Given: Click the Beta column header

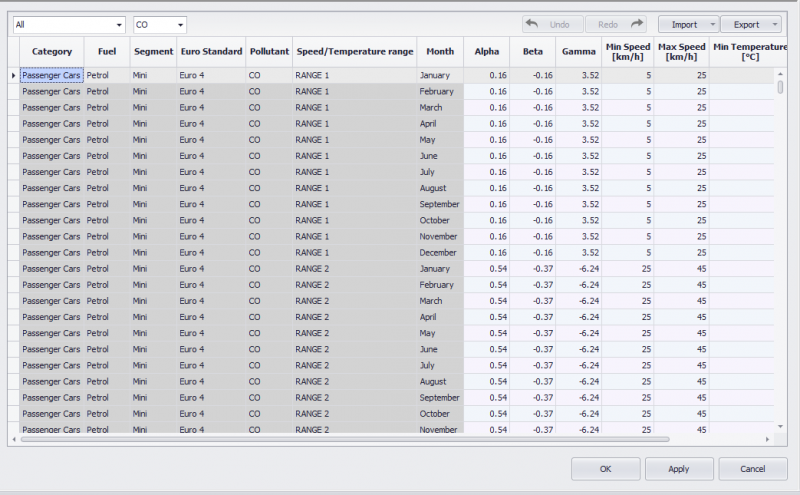Looking at the screenshot, I should click(533, 52).
